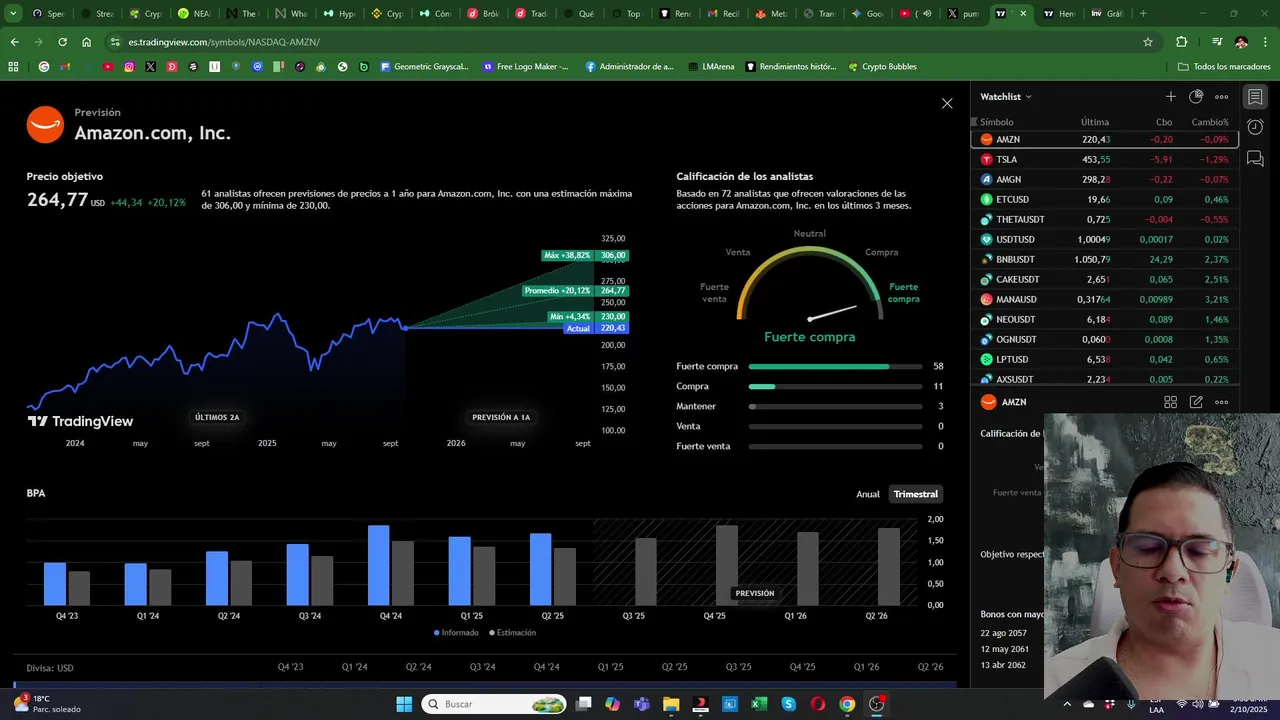This screenshot has height=720, width=1280.
Task: Open the Alerts clock icon in the sidebar
Action: click(x=1255, y=128)
